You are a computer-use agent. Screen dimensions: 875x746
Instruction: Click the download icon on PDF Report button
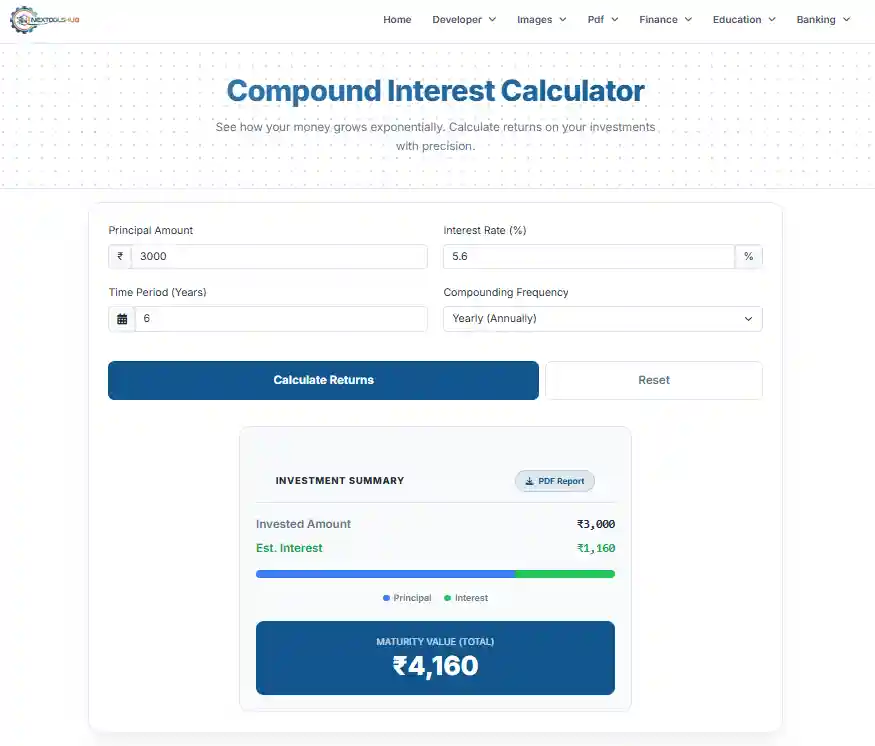tap(528, 481)
